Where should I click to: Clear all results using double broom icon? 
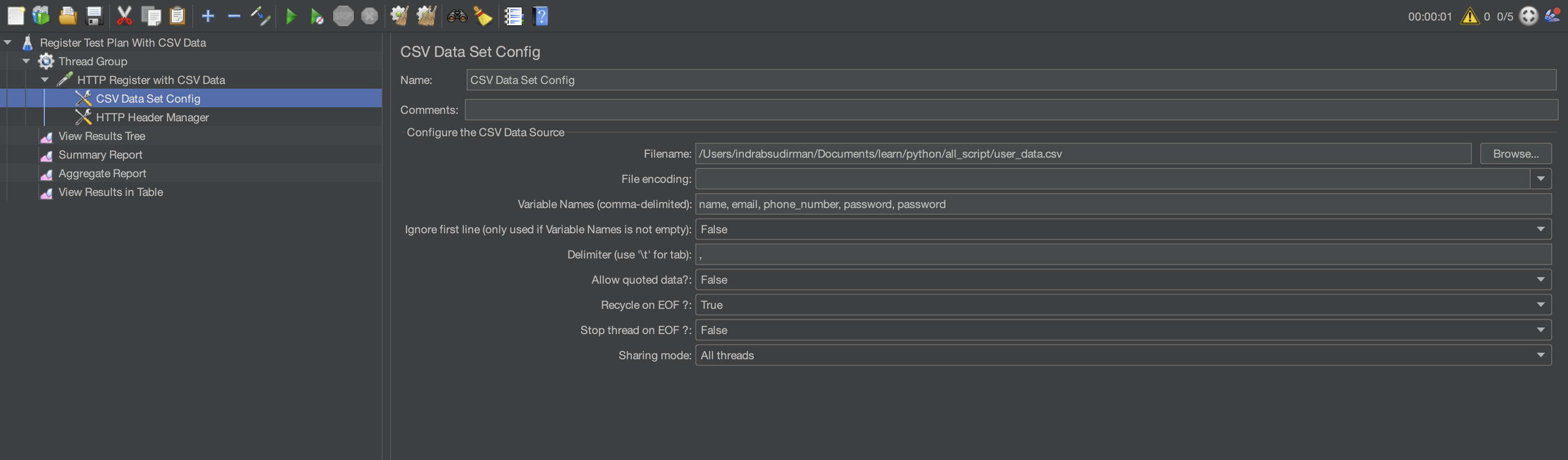pyautogui.click(x=426, y=16)
